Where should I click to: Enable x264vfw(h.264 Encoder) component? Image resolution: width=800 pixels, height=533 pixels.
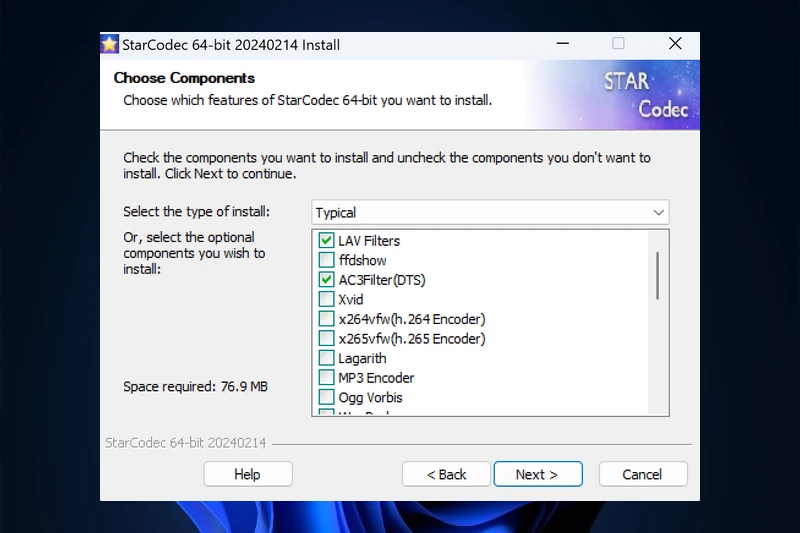326,319
